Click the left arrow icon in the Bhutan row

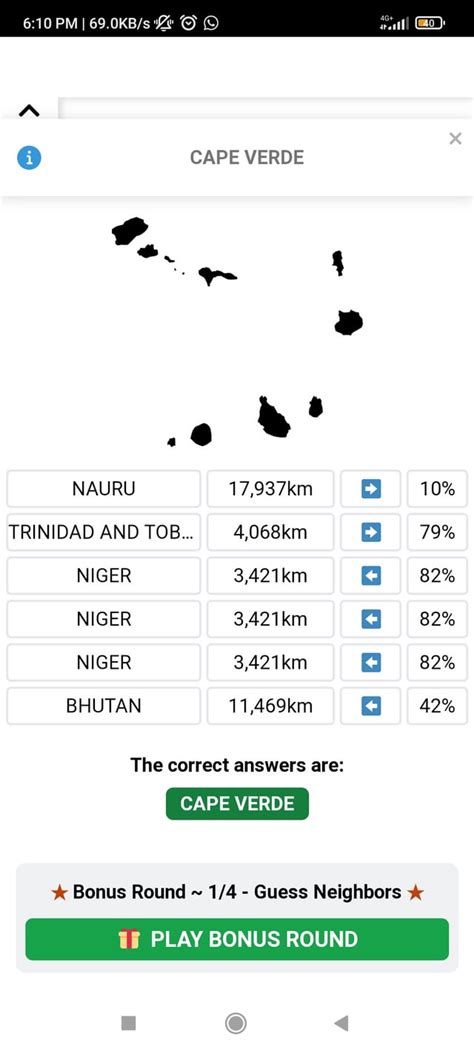(x=371, y=706)
